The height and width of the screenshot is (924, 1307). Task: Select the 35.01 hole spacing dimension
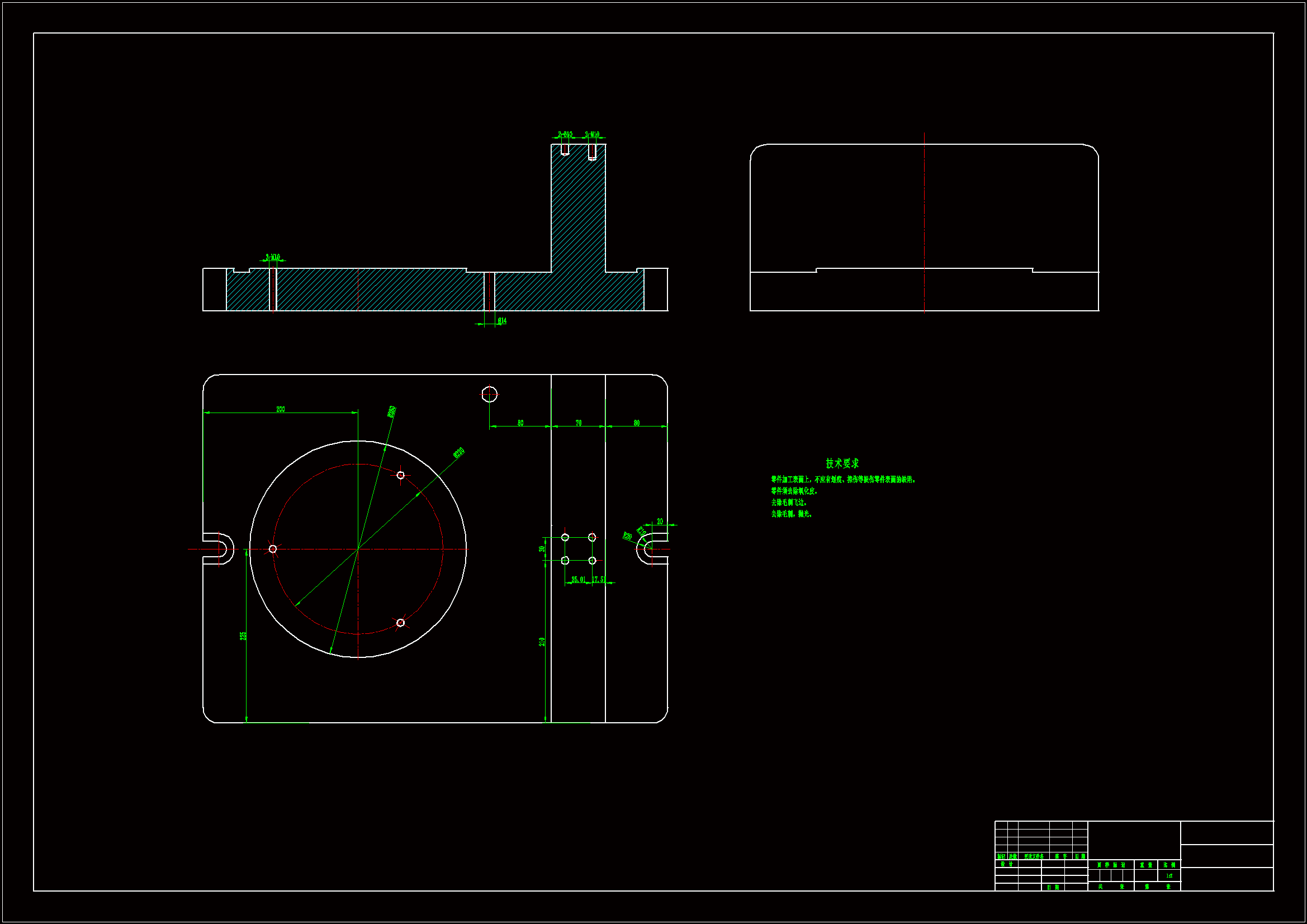coord(578,580)
